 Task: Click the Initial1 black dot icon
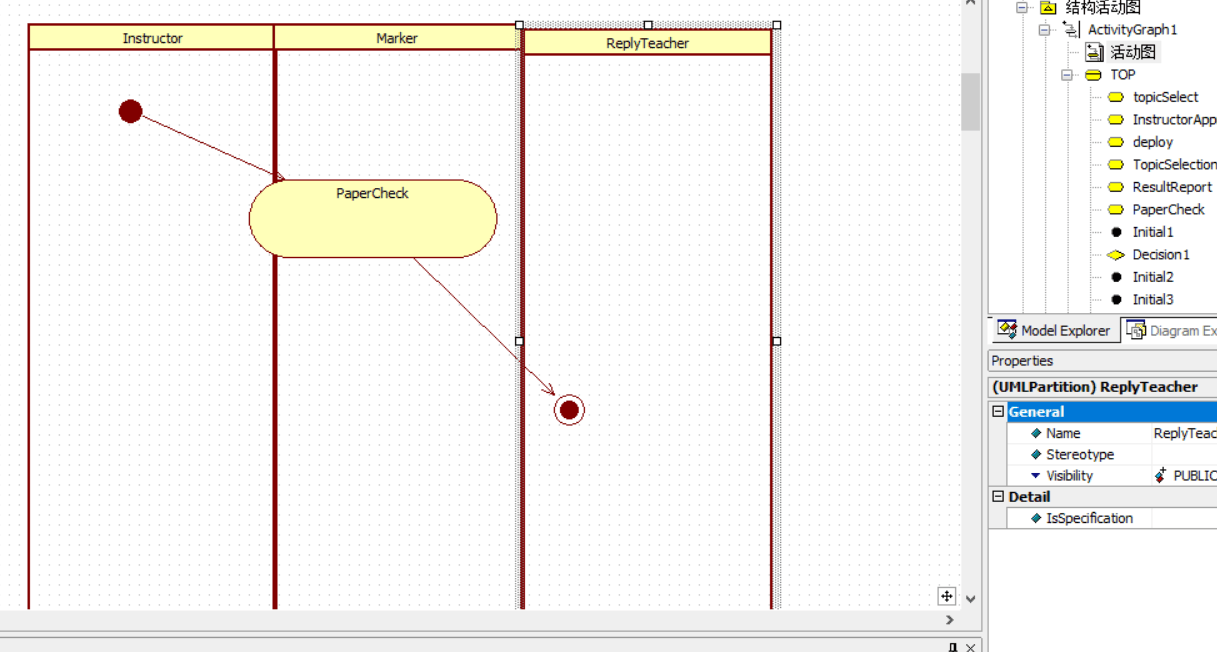click(1116, 232)
